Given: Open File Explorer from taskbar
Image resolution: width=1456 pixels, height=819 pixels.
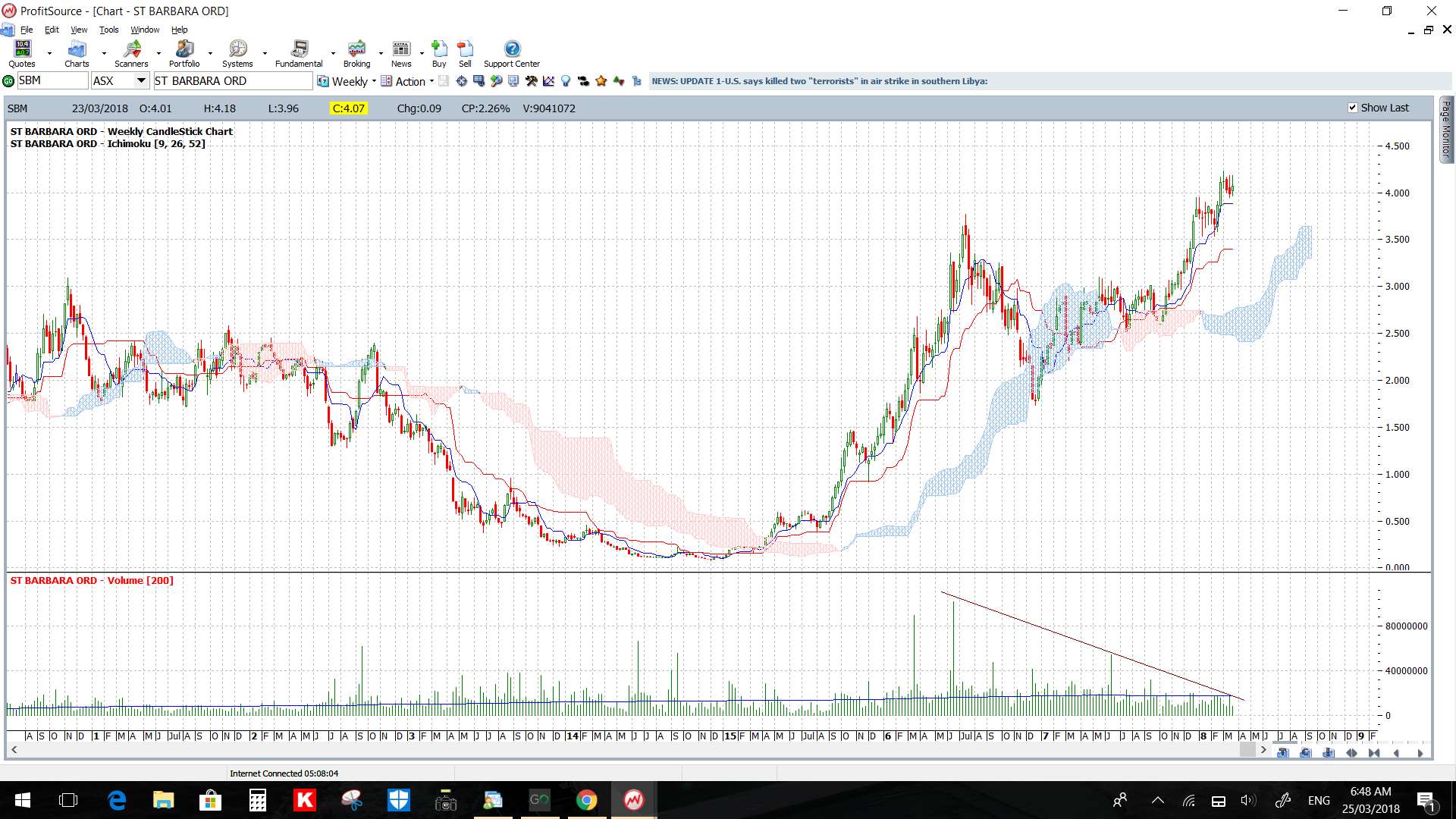Looking at the screenshot, I should coord(163,800).
